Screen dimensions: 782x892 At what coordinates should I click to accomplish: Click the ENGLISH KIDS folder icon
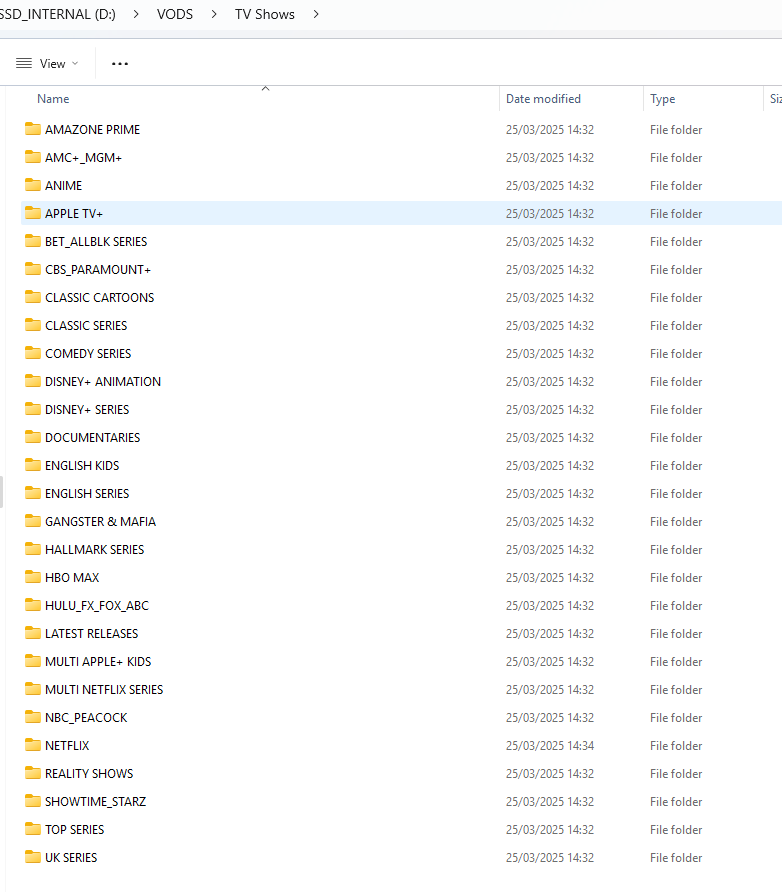[x=33, y=465]
